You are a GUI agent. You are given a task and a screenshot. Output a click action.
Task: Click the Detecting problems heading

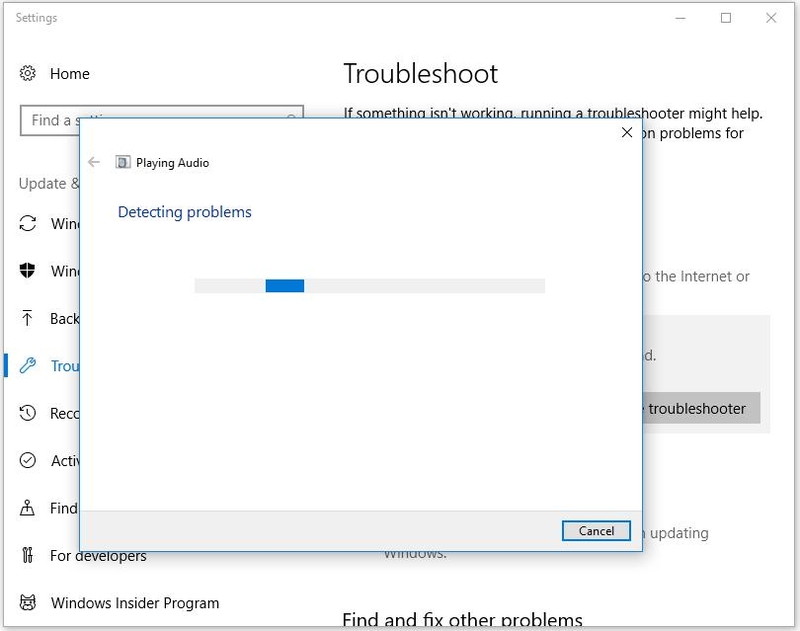[x=185, y=212]
